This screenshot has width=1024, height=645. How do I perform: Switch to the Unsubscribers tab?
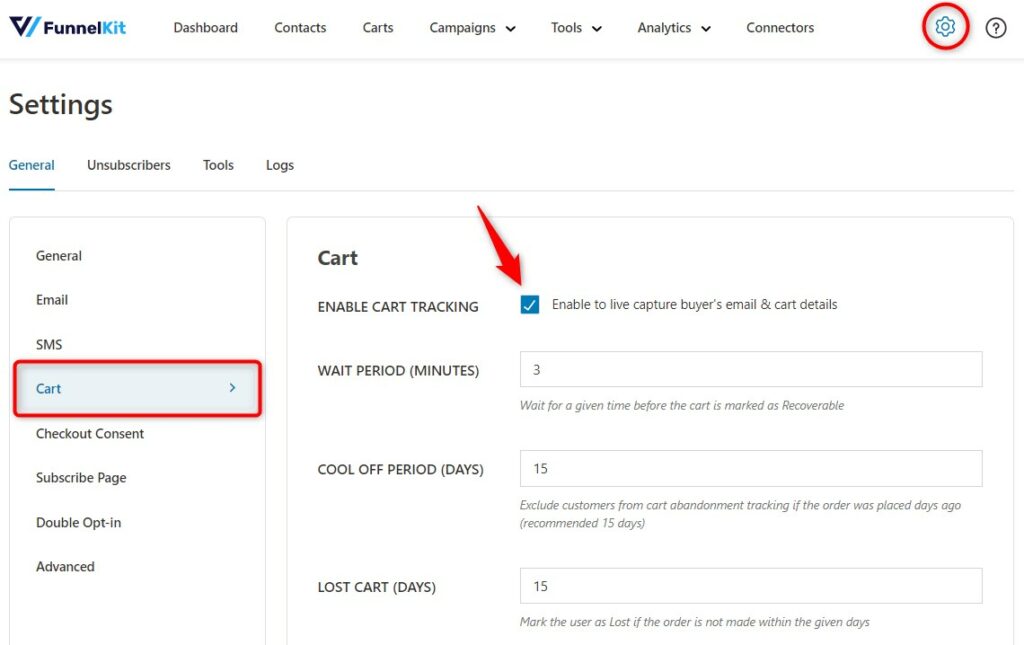(x=129, y=165)
